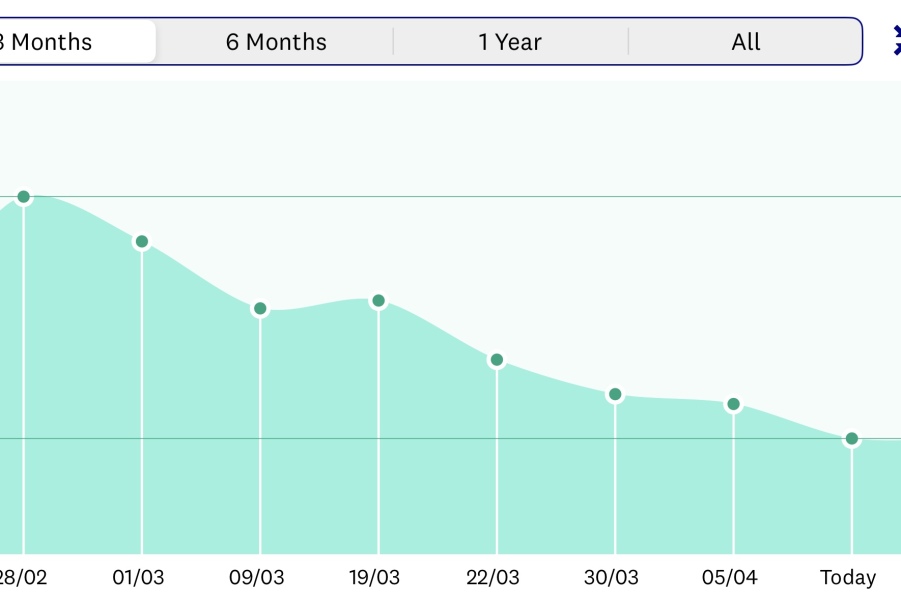Screen dimensions: 901x600
Task: Click the 19/03 date label
Action: coord(375,578)
